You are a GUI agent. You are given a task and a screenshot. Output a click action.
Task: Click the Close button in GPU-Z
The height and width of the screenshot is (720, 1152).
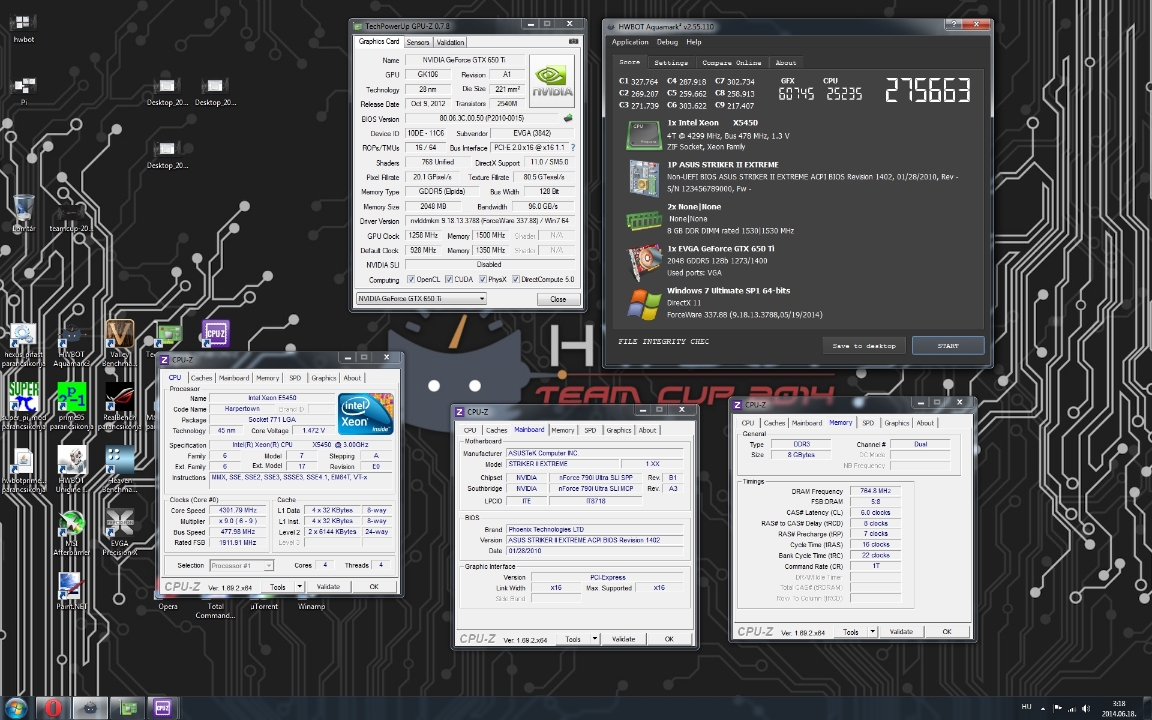coord(558,299)
